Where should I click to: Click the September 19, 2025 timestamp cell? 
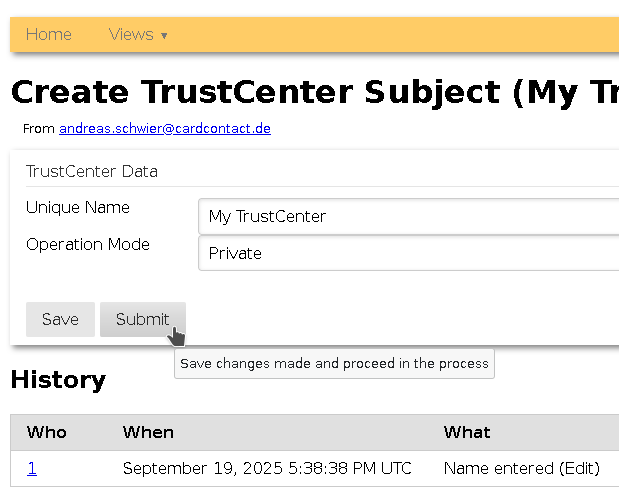(x=267, y=468)
